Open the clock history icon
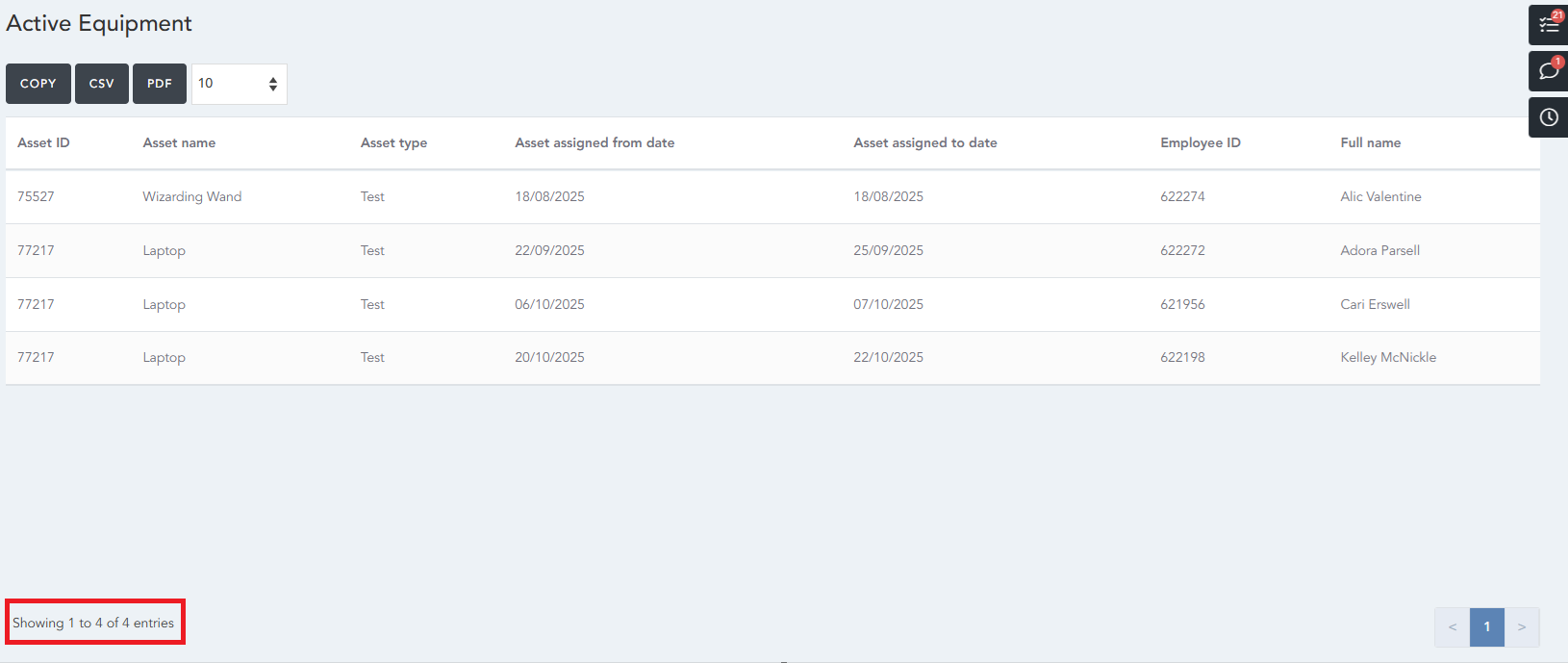 [1548, 117]
